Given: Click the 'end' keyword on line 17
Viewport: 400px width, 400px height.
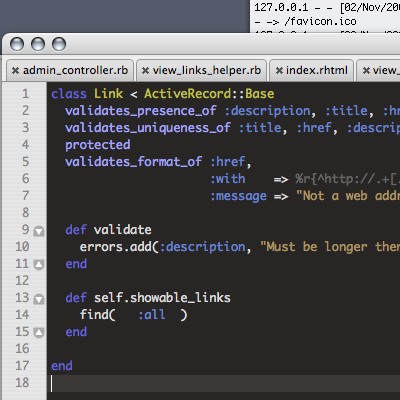Looking at the screenshot, I should coord(62,366).
